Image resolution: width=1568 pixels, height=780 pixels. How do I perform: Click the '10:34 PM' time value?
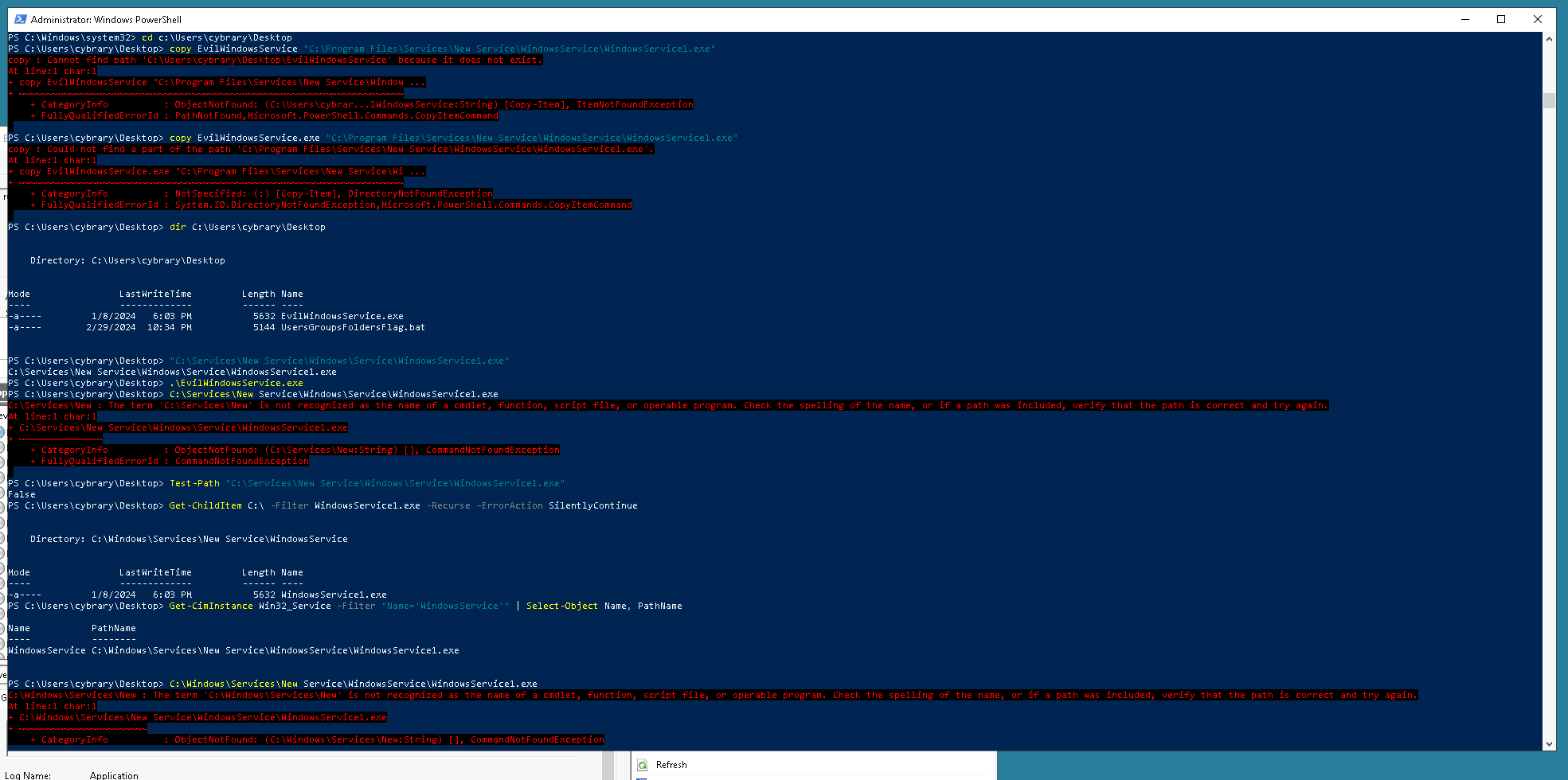point(170,327)
